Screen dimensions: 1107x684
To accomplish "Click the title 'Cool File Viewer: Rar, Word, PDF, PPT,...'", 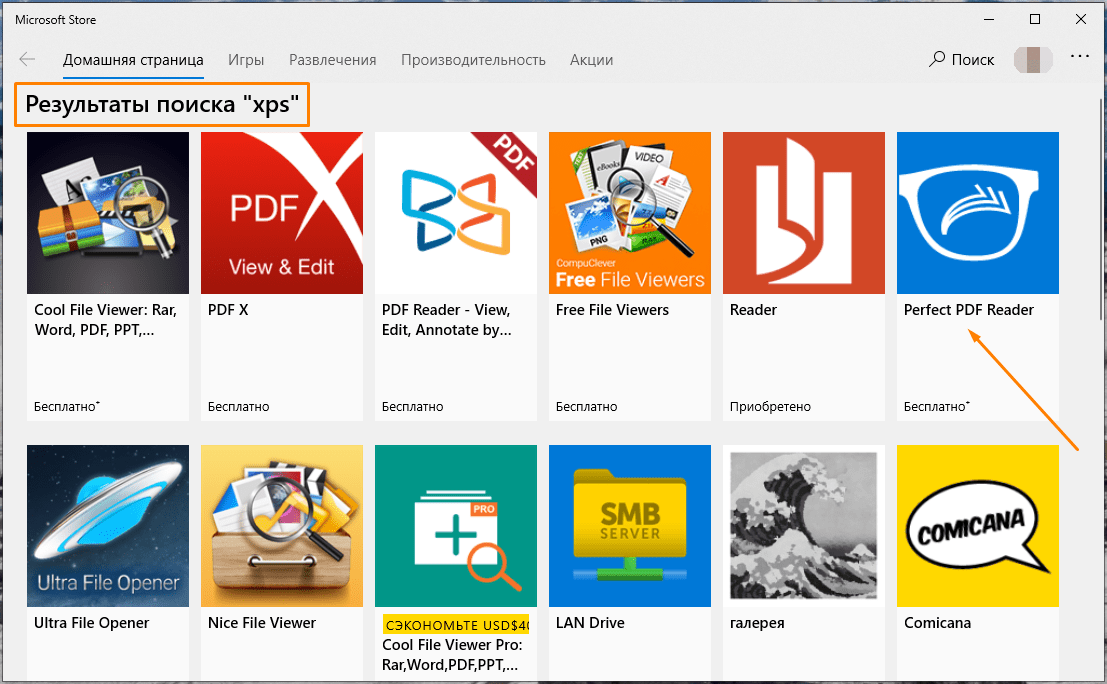I will pos(106,320).
